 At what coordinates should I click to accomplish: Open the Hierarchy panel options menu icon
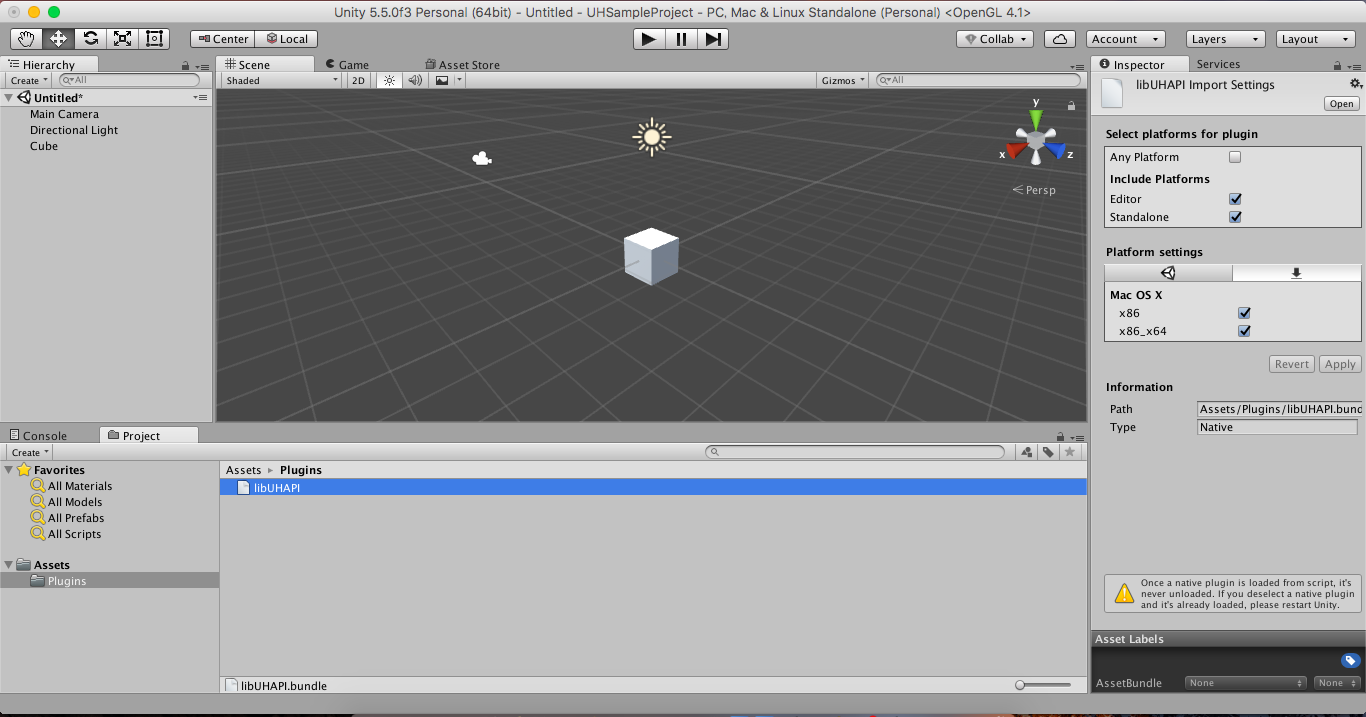click(x=201, y=66)
